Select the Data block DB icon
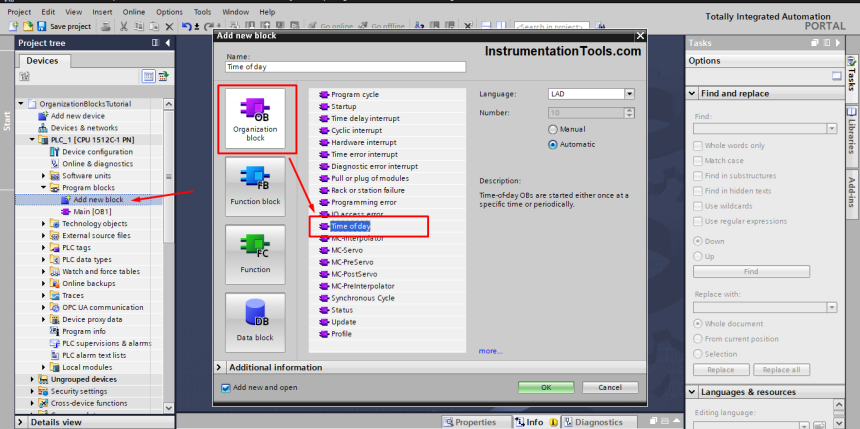This screenshot has height=429, width=860. (255, 322)
